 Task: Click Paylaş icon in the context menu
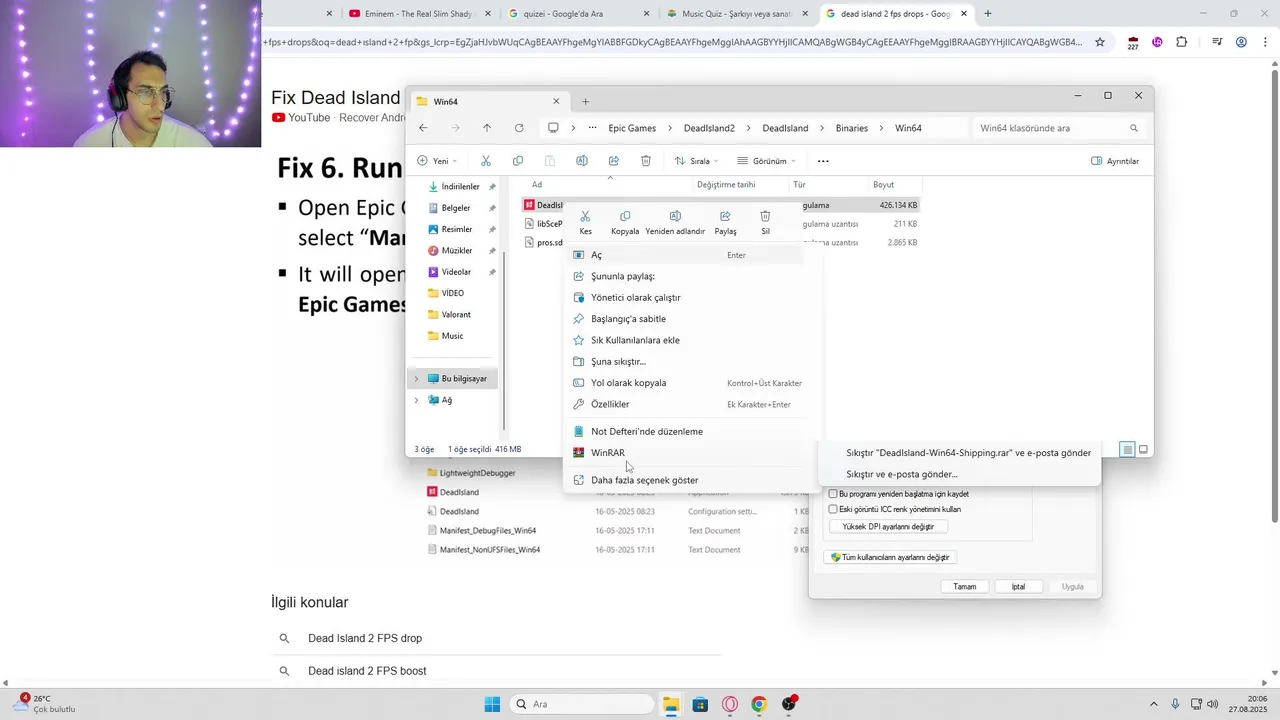point(725,216)
